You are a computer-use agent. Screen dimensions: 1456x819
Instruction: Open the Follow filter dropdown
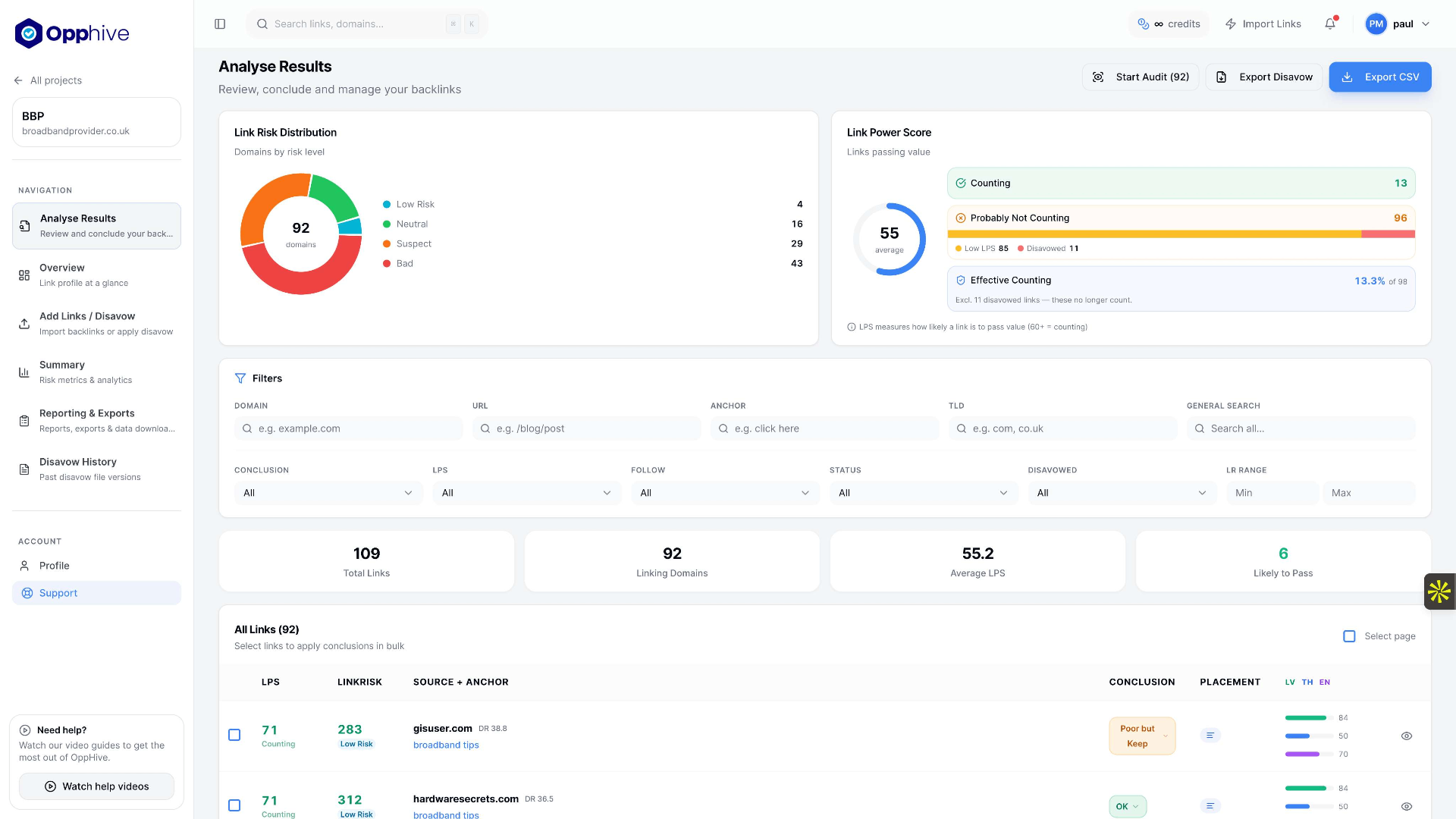click(x=725, y=493)
